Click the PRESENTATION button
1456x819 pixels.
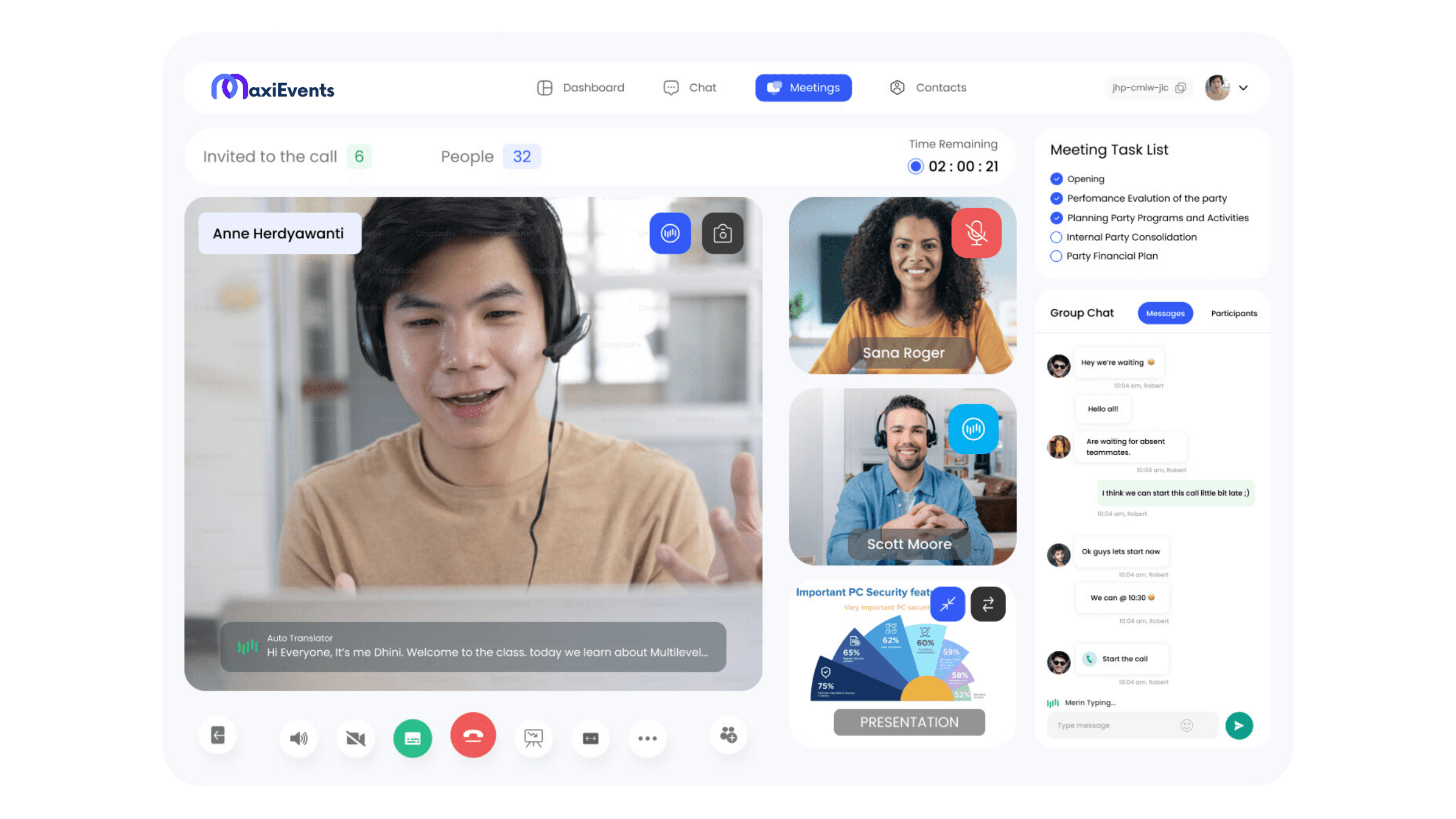tap(909, 722)
